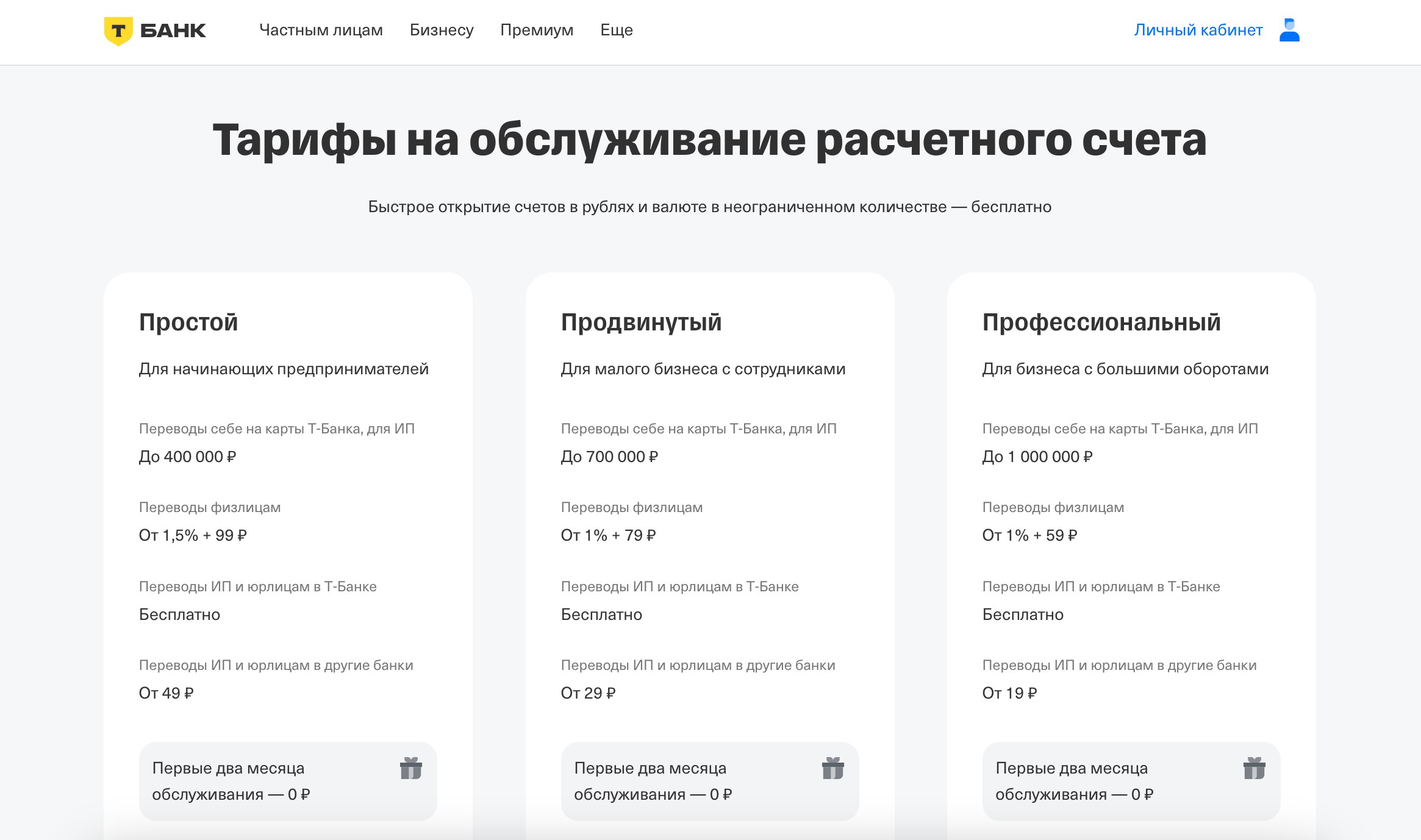Click the user profile avatar icon
1421x840 pixels.
click(1289, 30)
